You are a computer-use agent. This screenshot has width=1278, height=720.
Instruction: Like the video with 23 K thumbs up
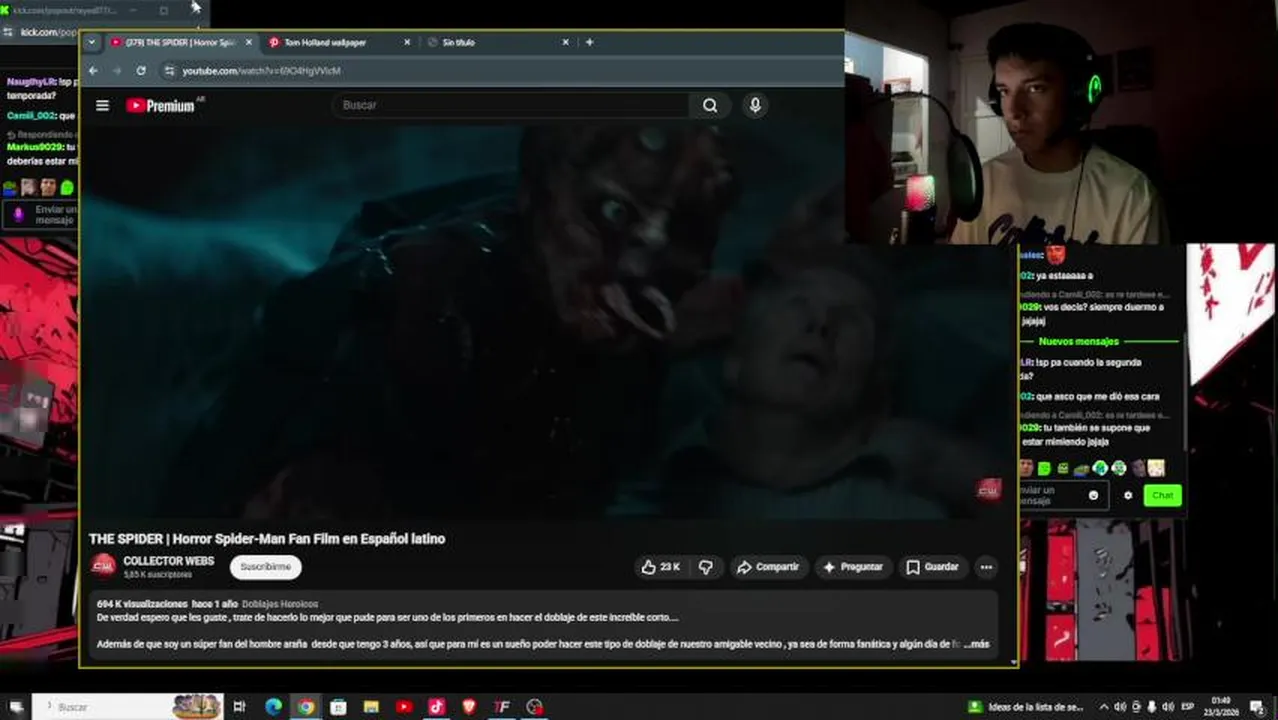(x=660, y=567)
